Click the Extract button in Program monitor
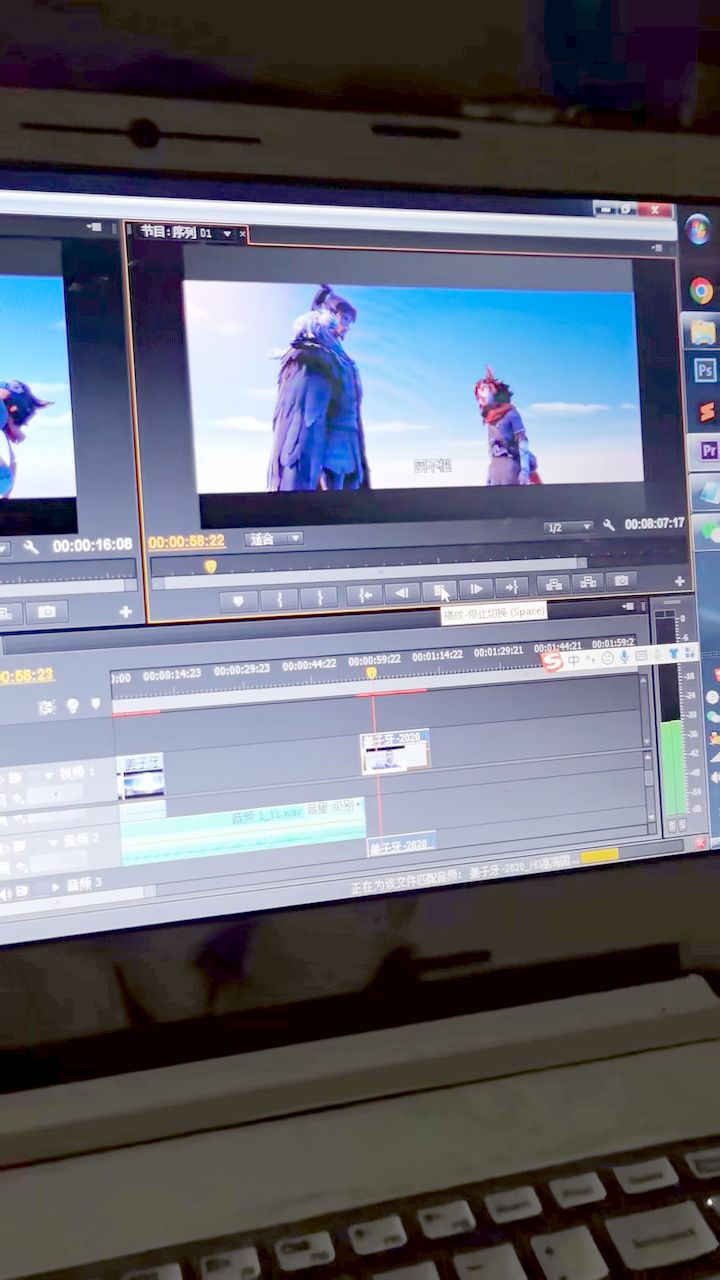Image resolution: width=720 pixels, height=1280 pixels. [586, 582]
